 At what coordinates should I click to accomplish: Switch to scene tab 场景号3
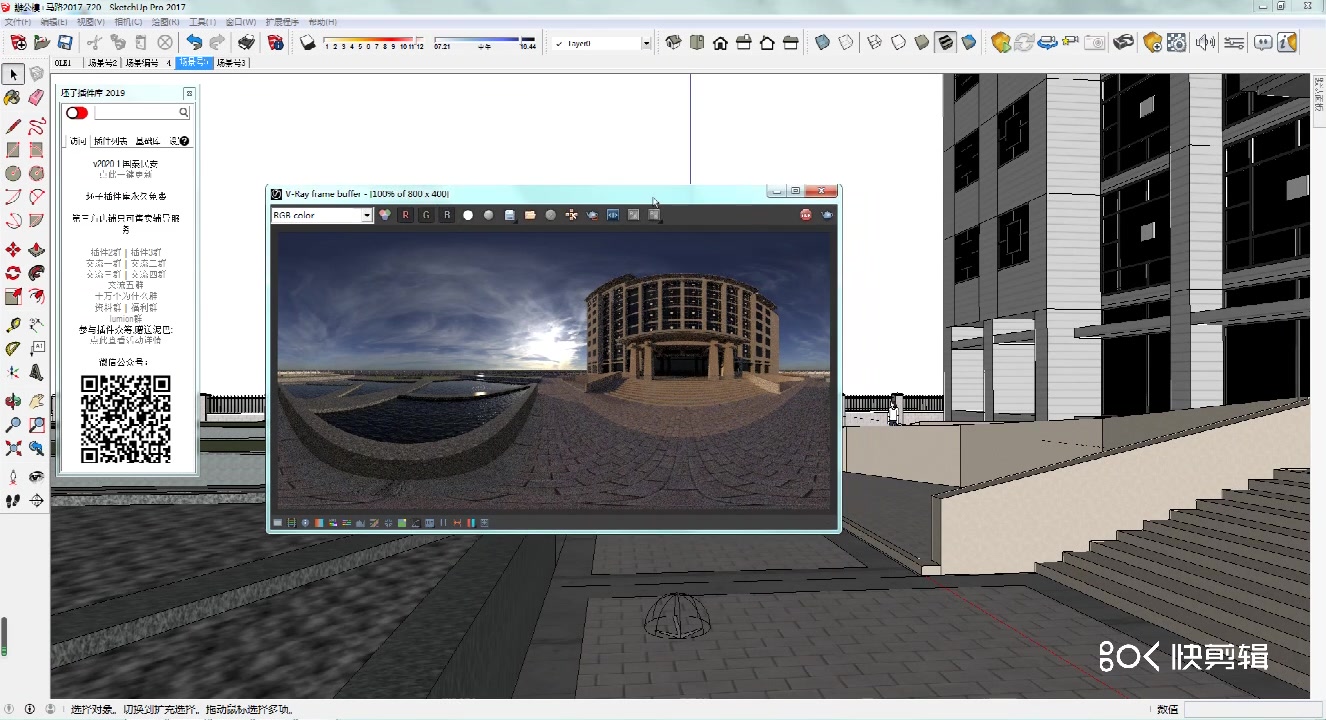point(231,63)
